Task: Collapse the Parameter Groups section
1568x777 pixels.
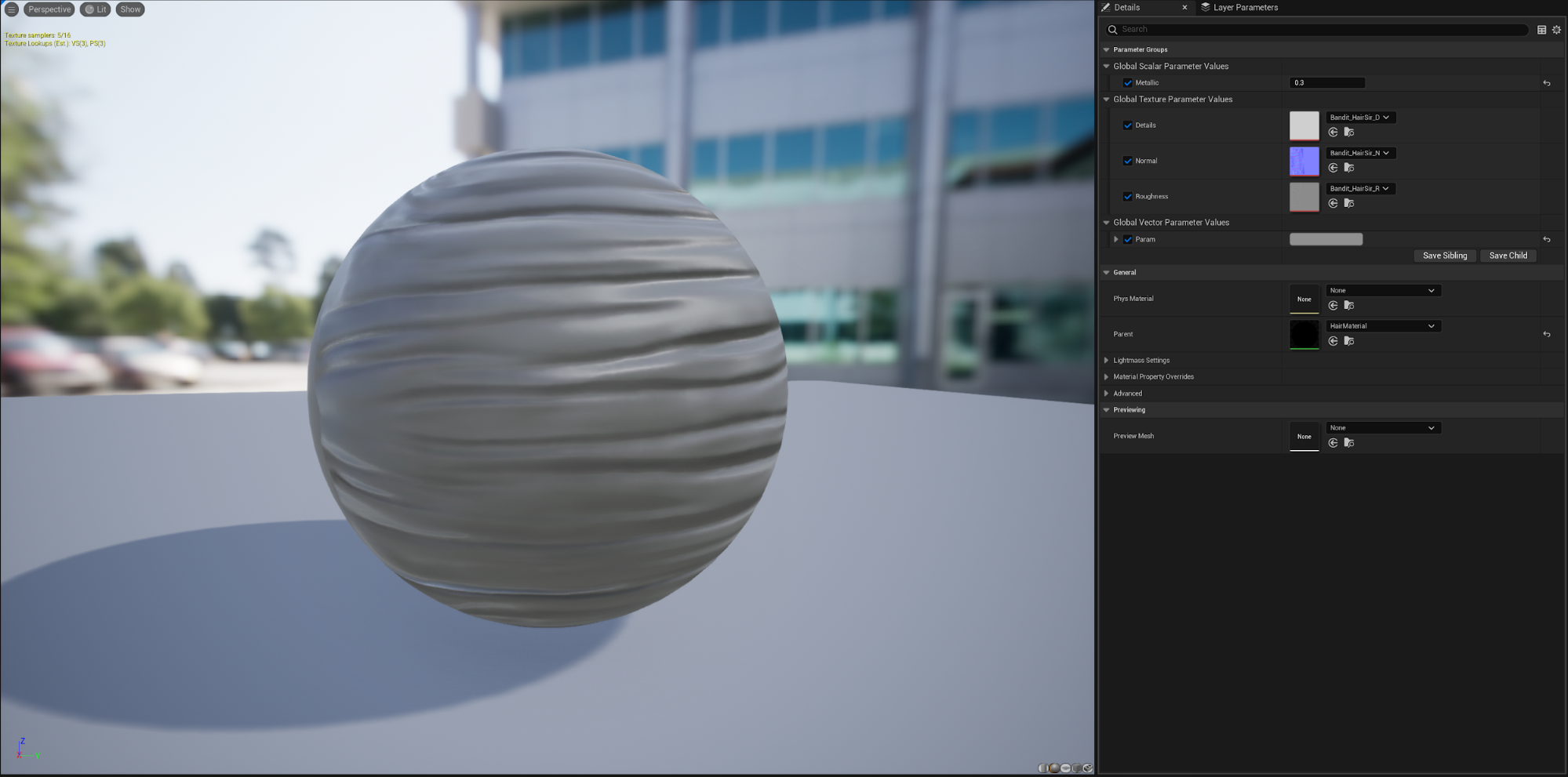Action: click(x=1106, y=49)
